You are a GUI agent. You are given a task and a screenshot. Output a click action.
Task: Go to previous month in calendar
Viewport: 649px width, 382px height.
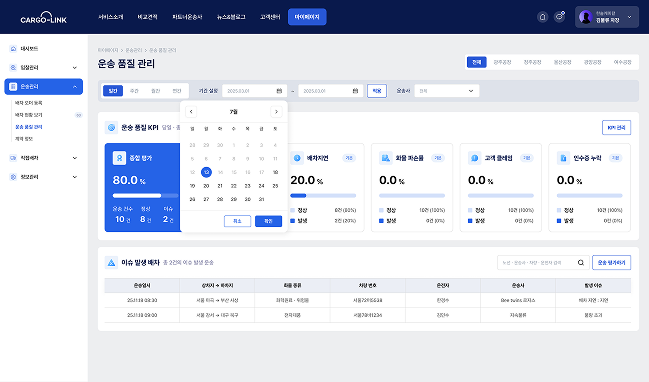tap(191, 112)
